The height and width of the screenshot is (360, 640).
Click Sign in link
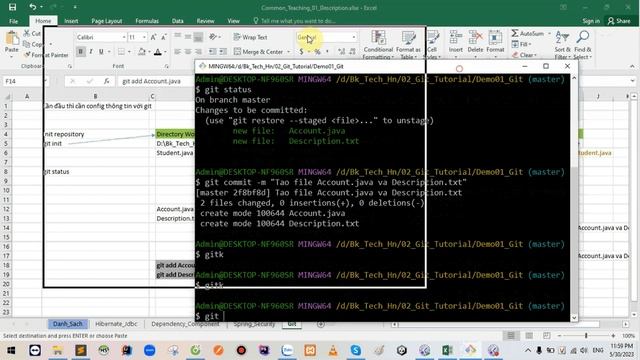[x=591, y=21]
